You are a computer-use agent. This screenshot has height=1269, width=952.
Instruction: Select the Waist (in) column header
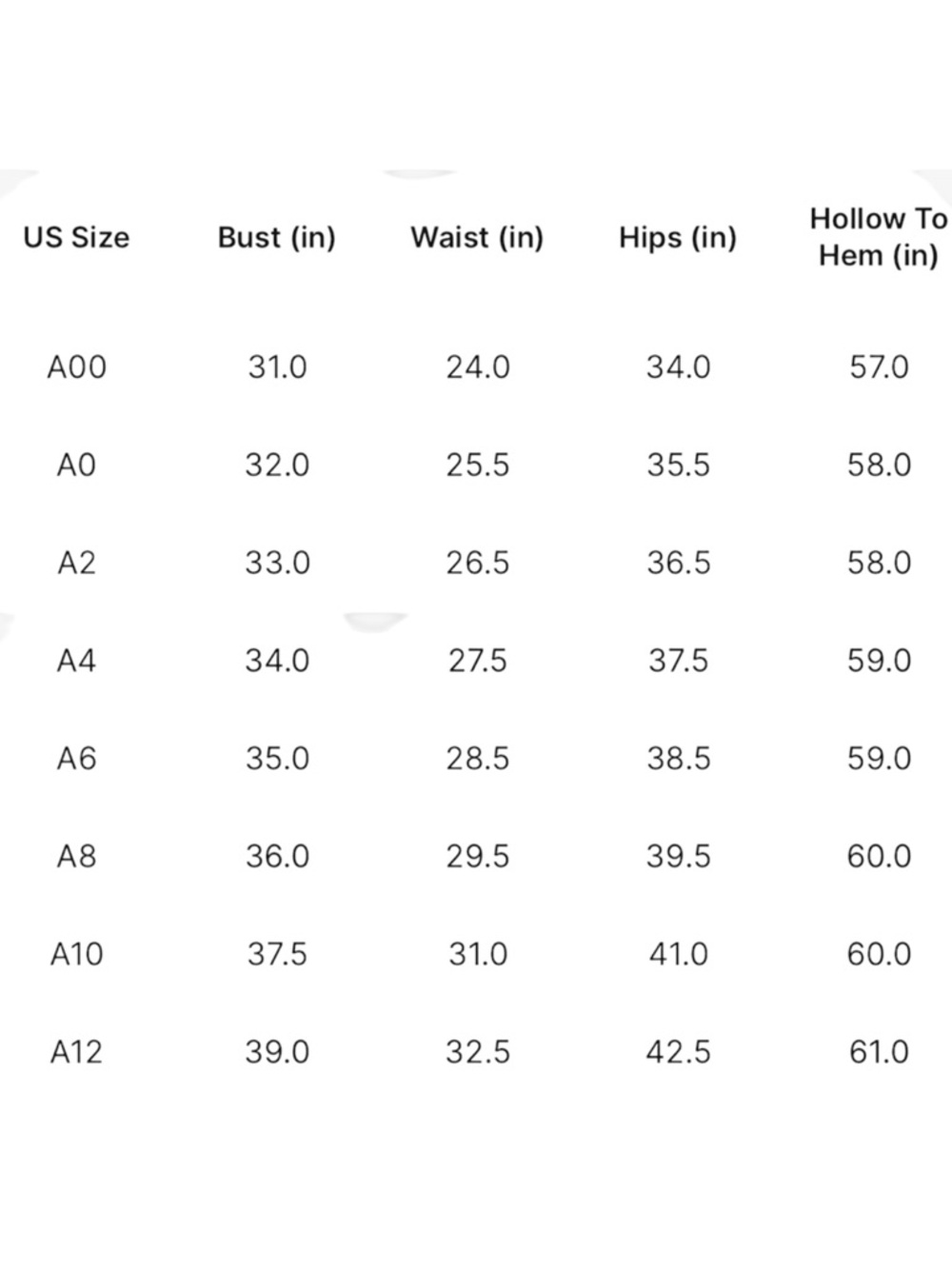(x=477, y=238)
